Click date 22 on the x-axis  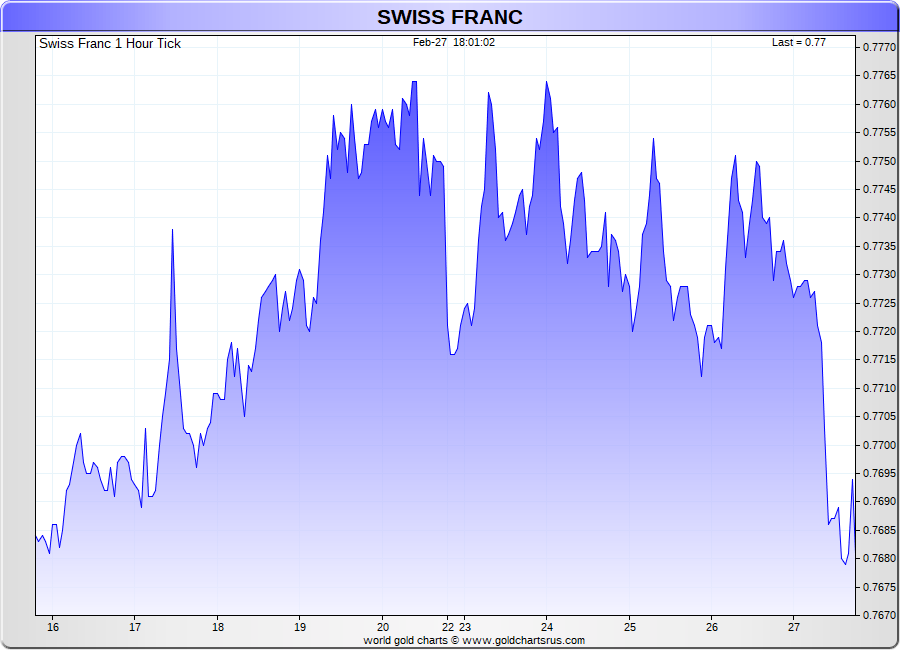click(x=449, y=627)
